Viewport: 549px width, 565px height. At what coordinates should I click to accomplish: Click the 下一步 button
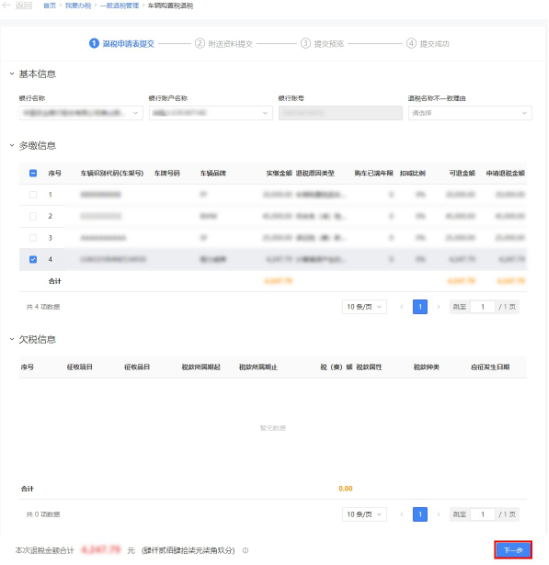[513, 550]
